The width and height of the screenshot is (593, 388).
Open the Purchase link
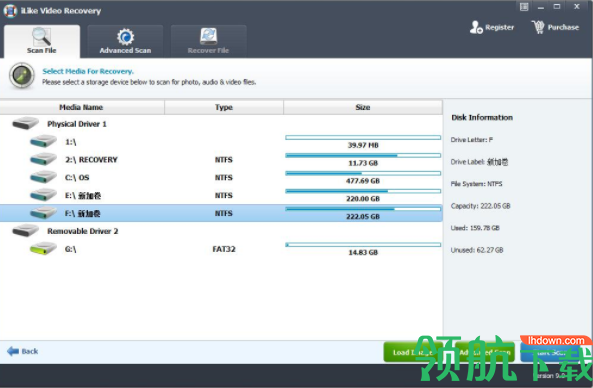[x=563, y=27]
